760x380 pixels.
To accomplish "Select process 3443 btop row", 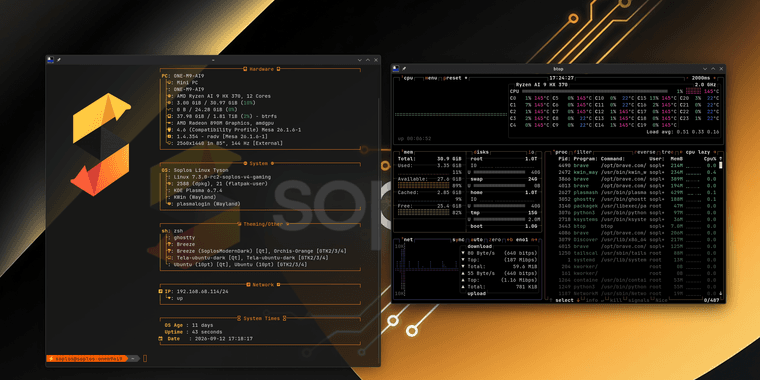I will (636, 226).
